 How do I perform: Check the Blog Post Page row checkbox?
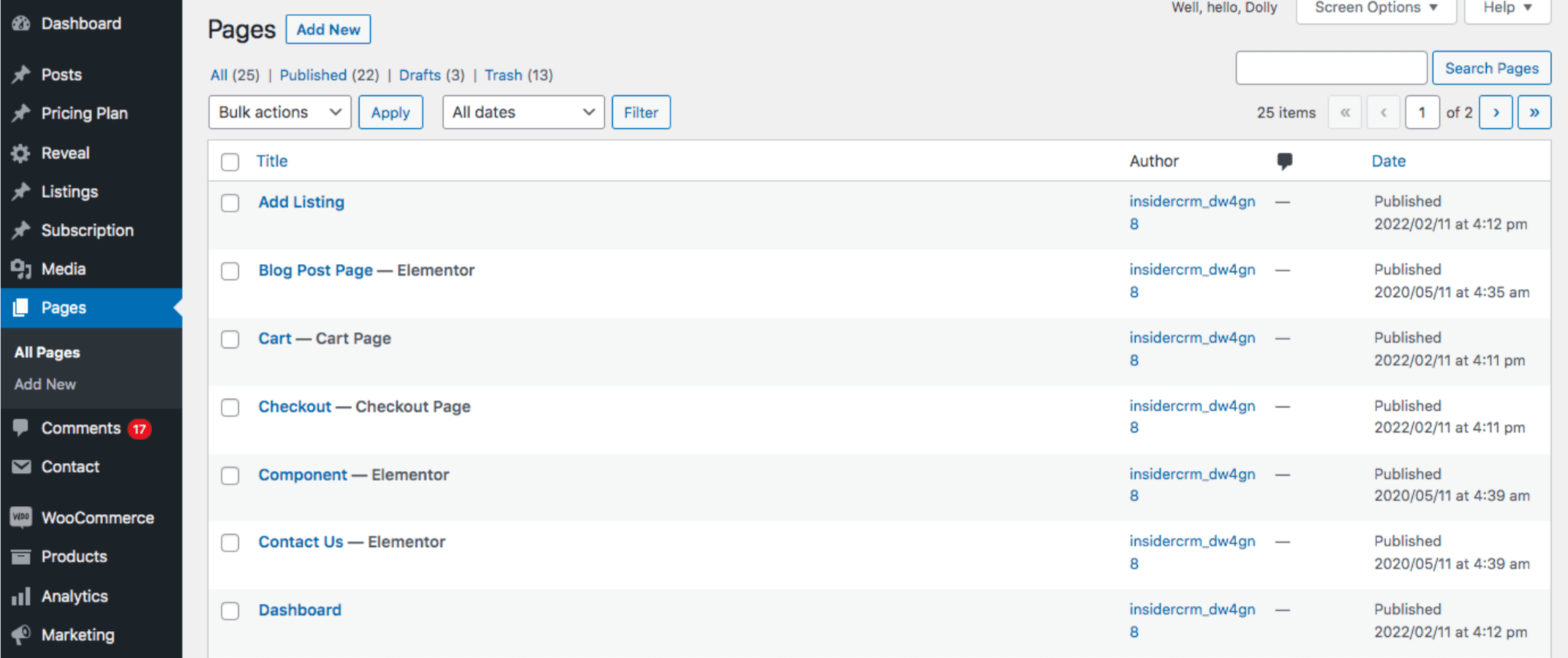[x=230, y=271]
